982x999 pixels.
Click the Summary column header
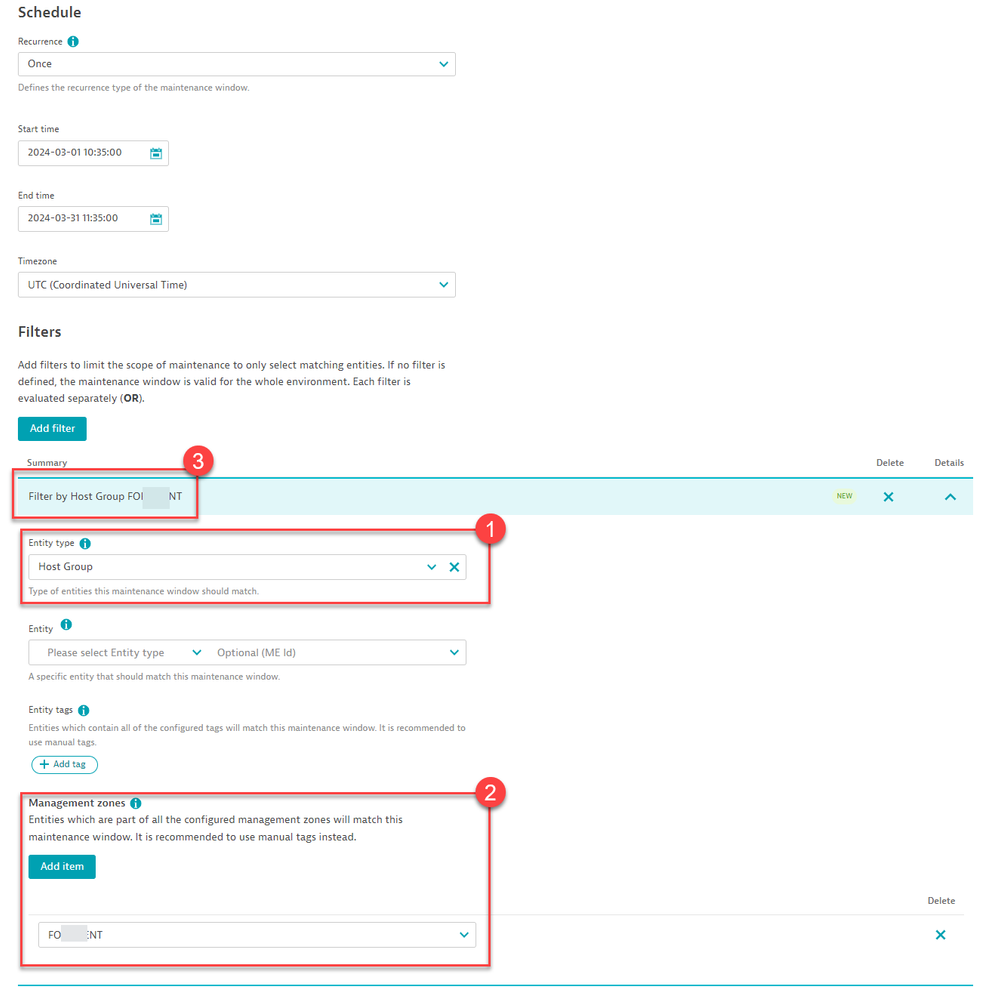(47, 463)
